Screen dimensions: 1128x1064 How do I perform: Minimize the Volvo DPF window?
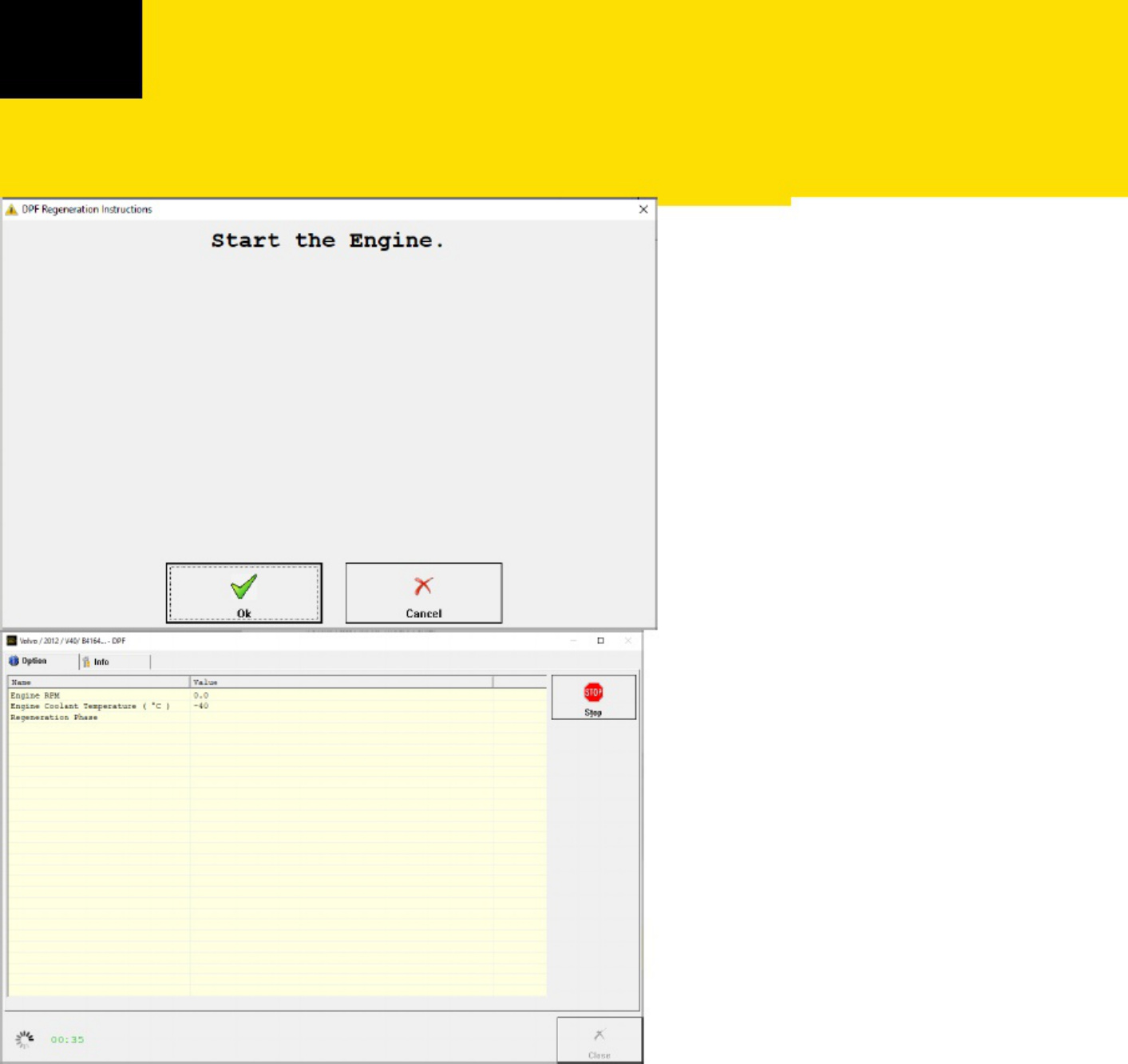[x=573, y=640]
